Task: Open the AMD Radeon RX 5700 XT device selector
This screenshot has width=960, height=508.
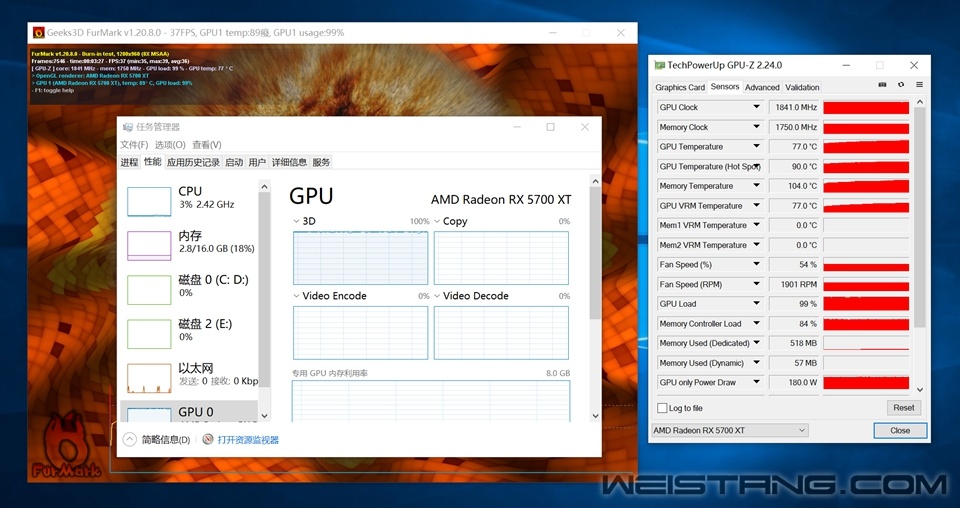Action: pos(729,430)
